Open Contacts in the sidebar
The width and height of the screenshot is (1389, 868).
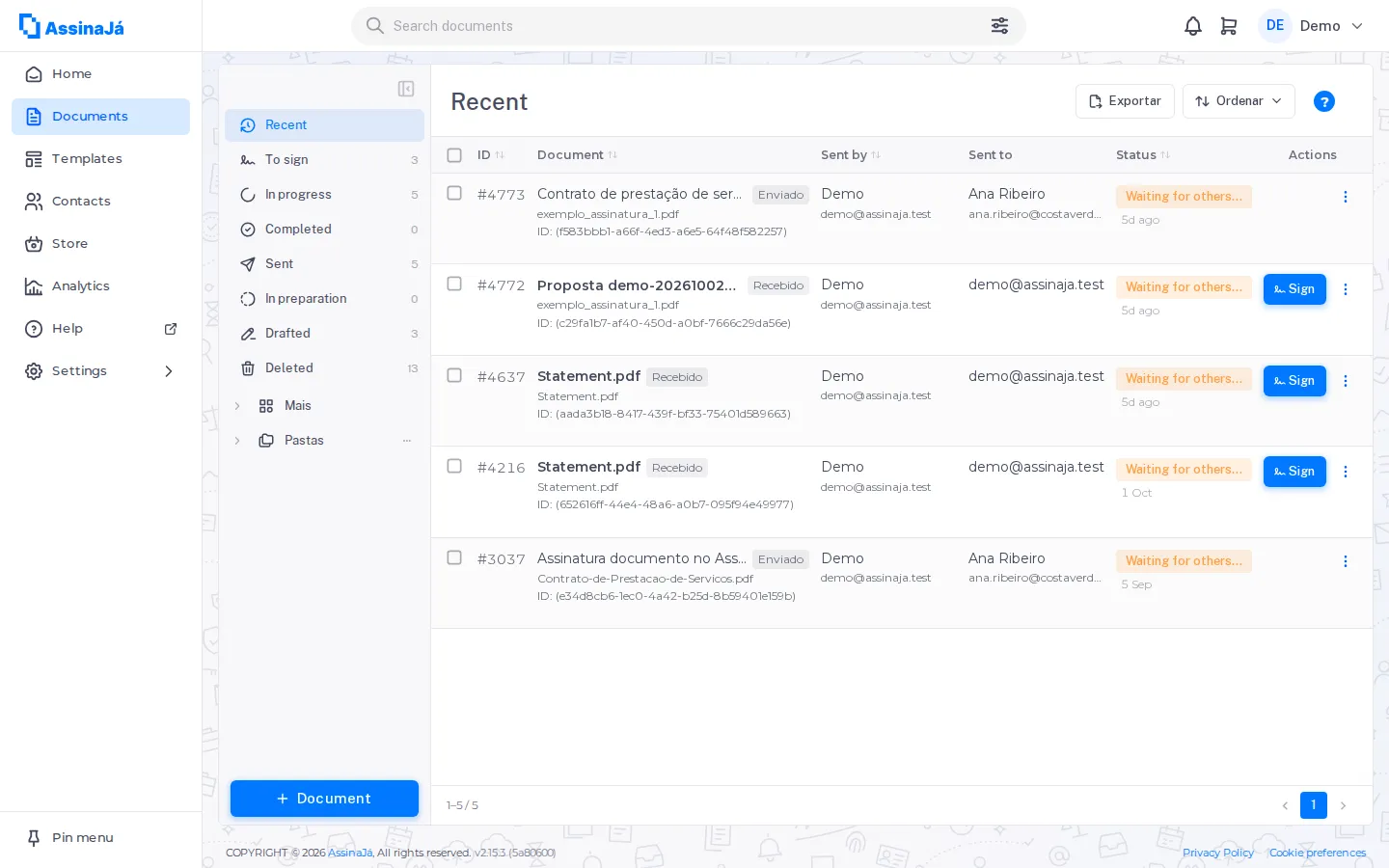pos(100,202)
